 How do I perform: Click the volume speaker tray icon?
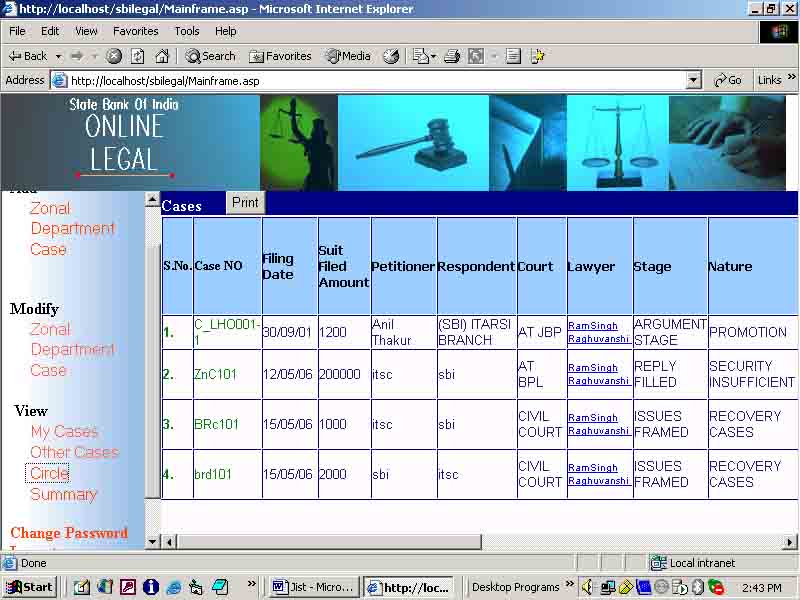pyautogui.click(x=588, y=587)
